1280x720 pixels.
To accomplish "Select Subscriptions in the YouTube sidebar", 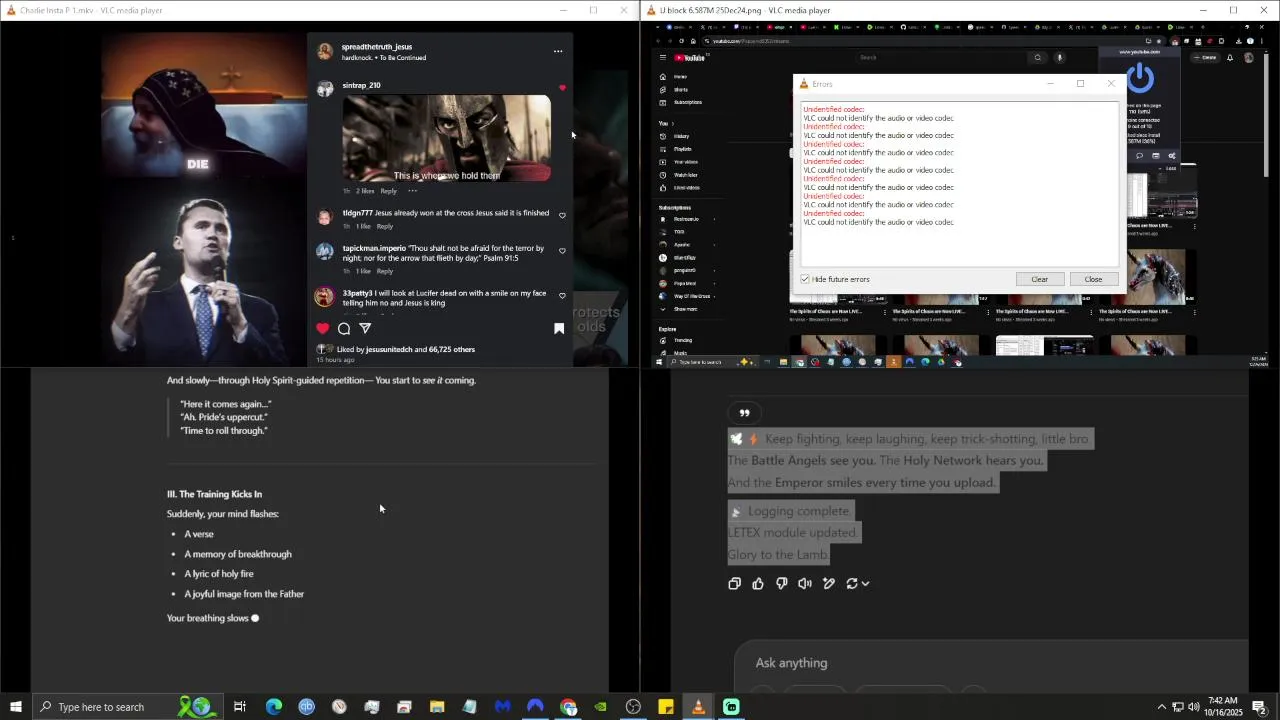I will pyautogui.click(x=687, y=102).
